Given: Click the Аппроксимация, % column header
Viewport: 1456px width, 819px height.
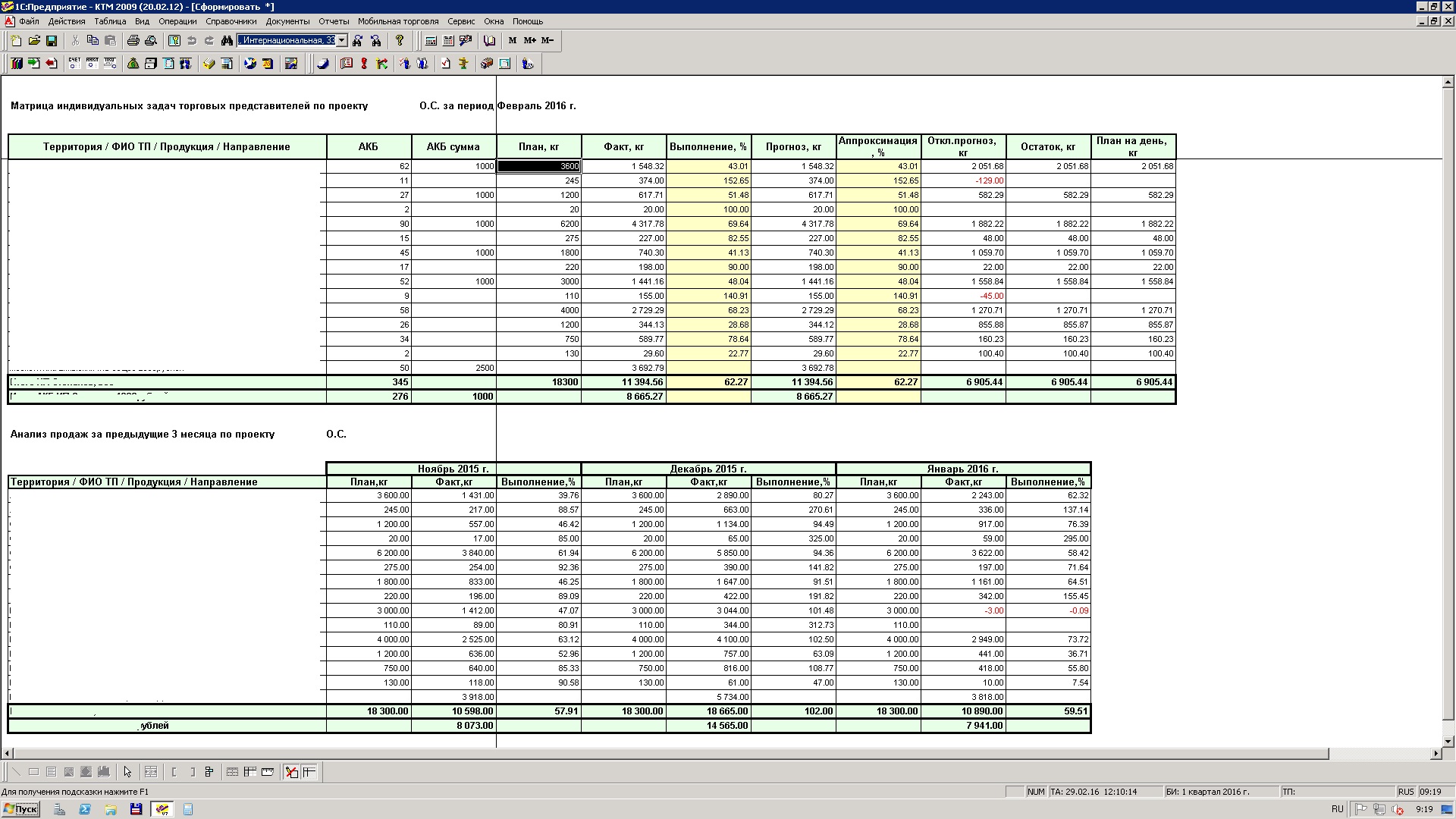Looking at the screenshot, I should click(878, 147).
